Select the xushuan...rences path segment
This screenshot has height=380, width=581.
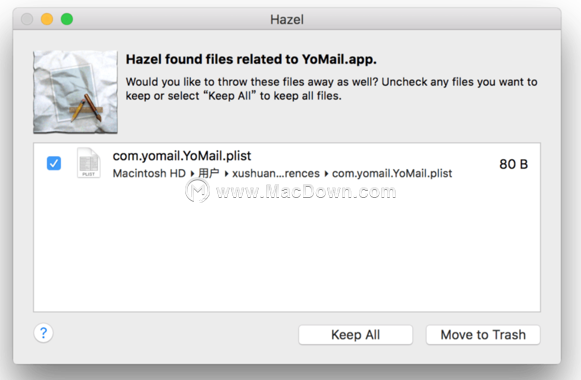(276, 173)
